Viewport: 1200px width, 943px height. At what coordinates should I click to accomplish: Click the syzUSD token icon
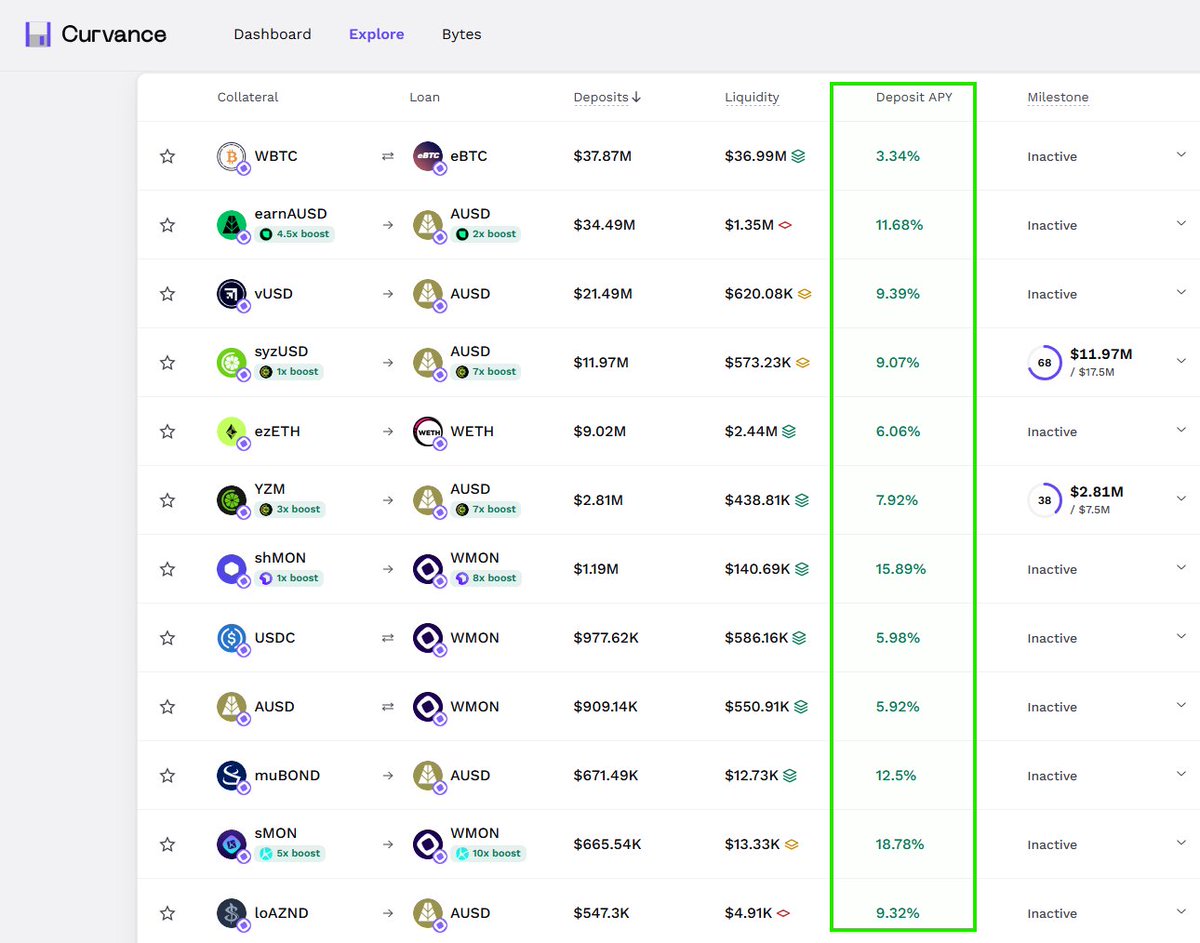click(x=232, y=363)
